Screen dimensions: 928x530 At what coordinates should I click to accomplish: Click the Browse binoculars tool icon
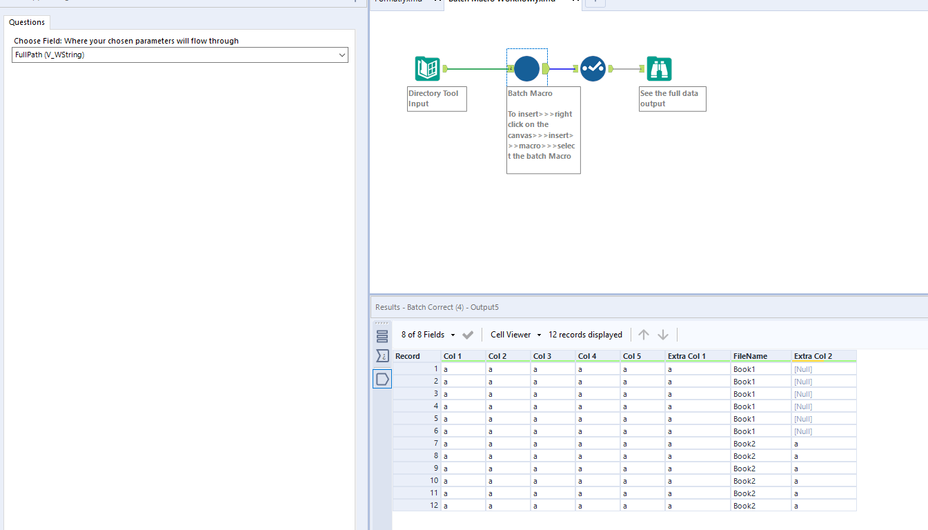click(x=659, y=68)
